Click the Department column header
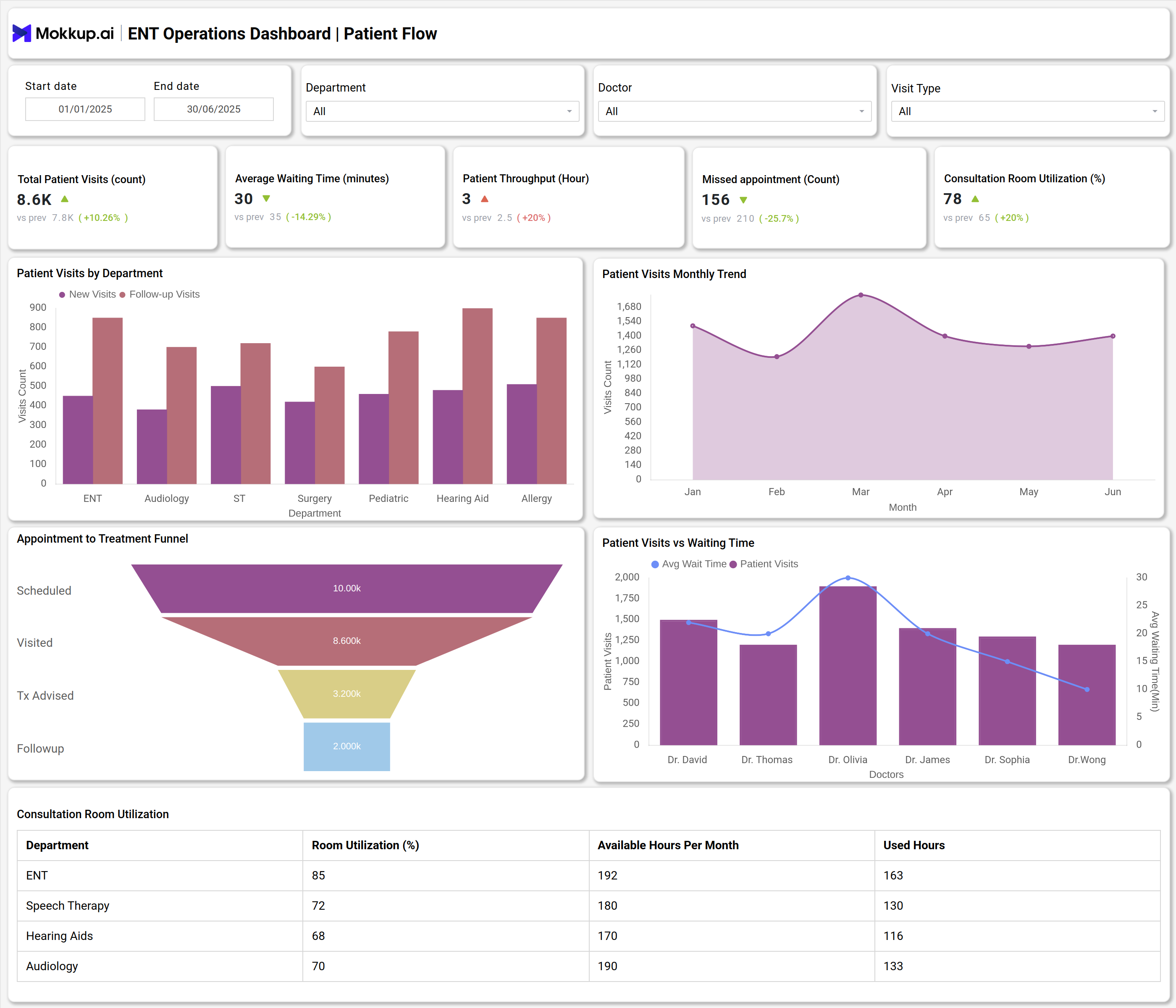Image resolution: width=1176 pixels, height=1008 pixels. 160,845
